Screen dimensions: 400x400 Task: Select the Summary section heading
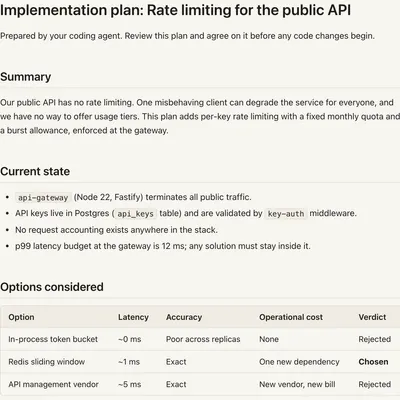(26, 77)
